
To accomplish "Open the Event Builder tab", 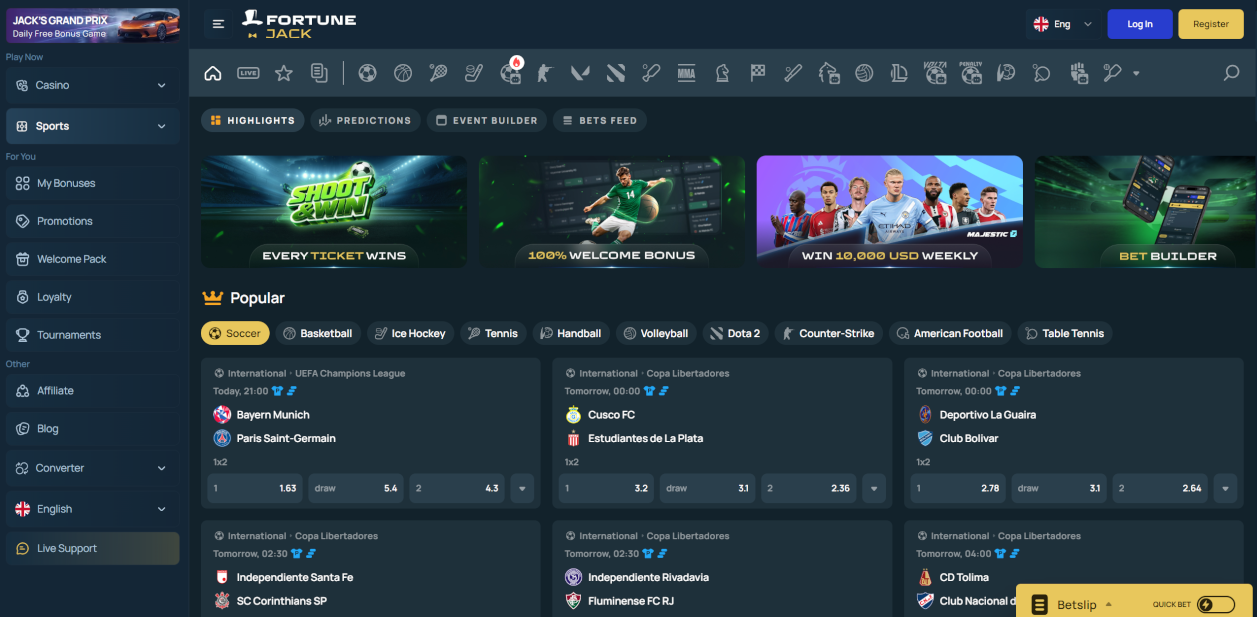I will [x=487, y=120].
